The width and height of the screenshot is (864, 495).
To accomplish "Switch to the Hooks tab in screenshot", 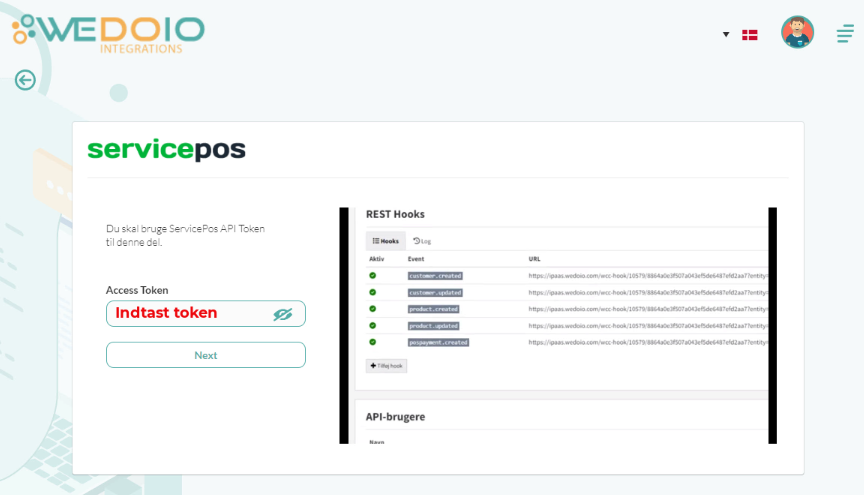I will tap(386, 241).
